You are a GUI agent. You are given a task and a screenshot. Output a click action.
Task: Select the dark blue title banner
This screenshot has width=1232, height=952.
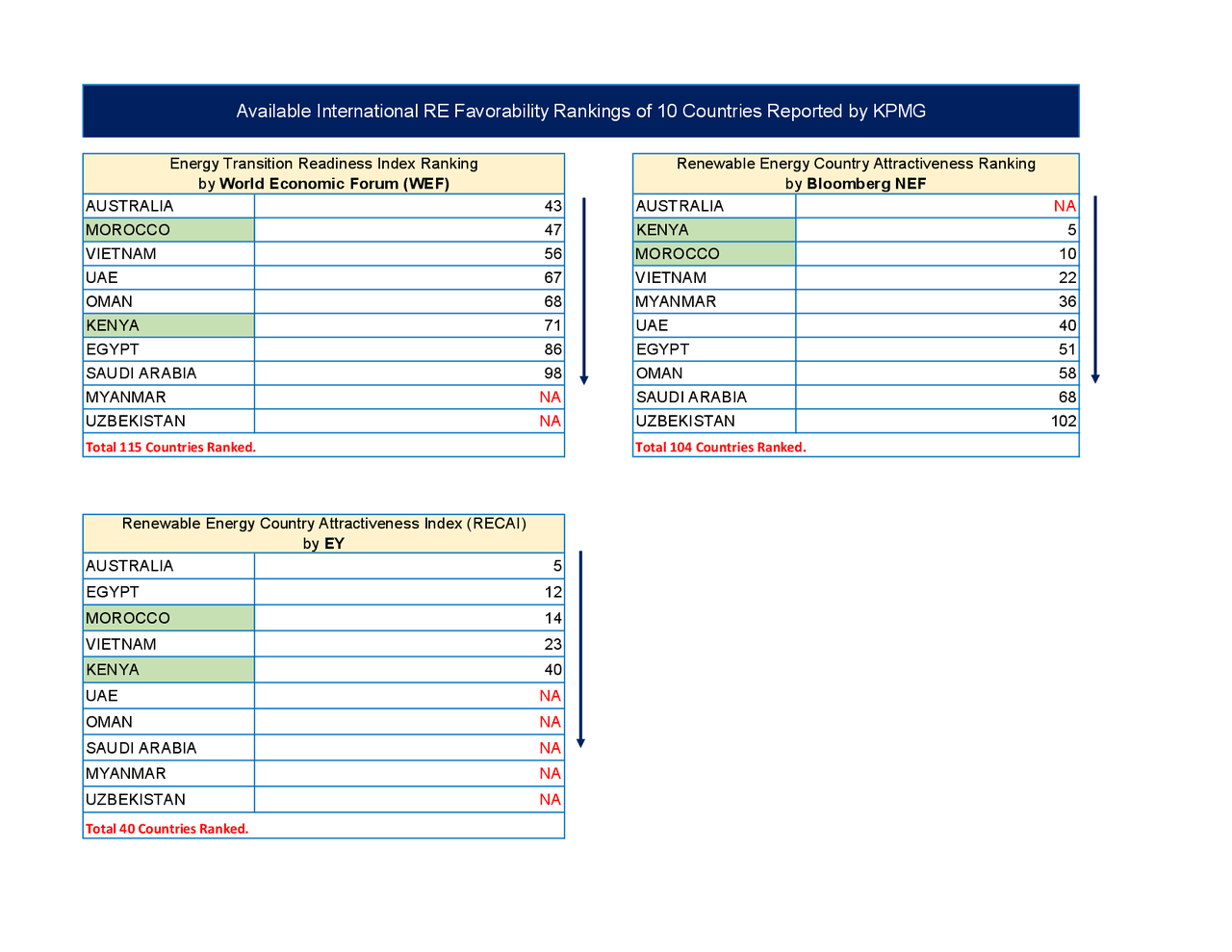tap(581, 111)
